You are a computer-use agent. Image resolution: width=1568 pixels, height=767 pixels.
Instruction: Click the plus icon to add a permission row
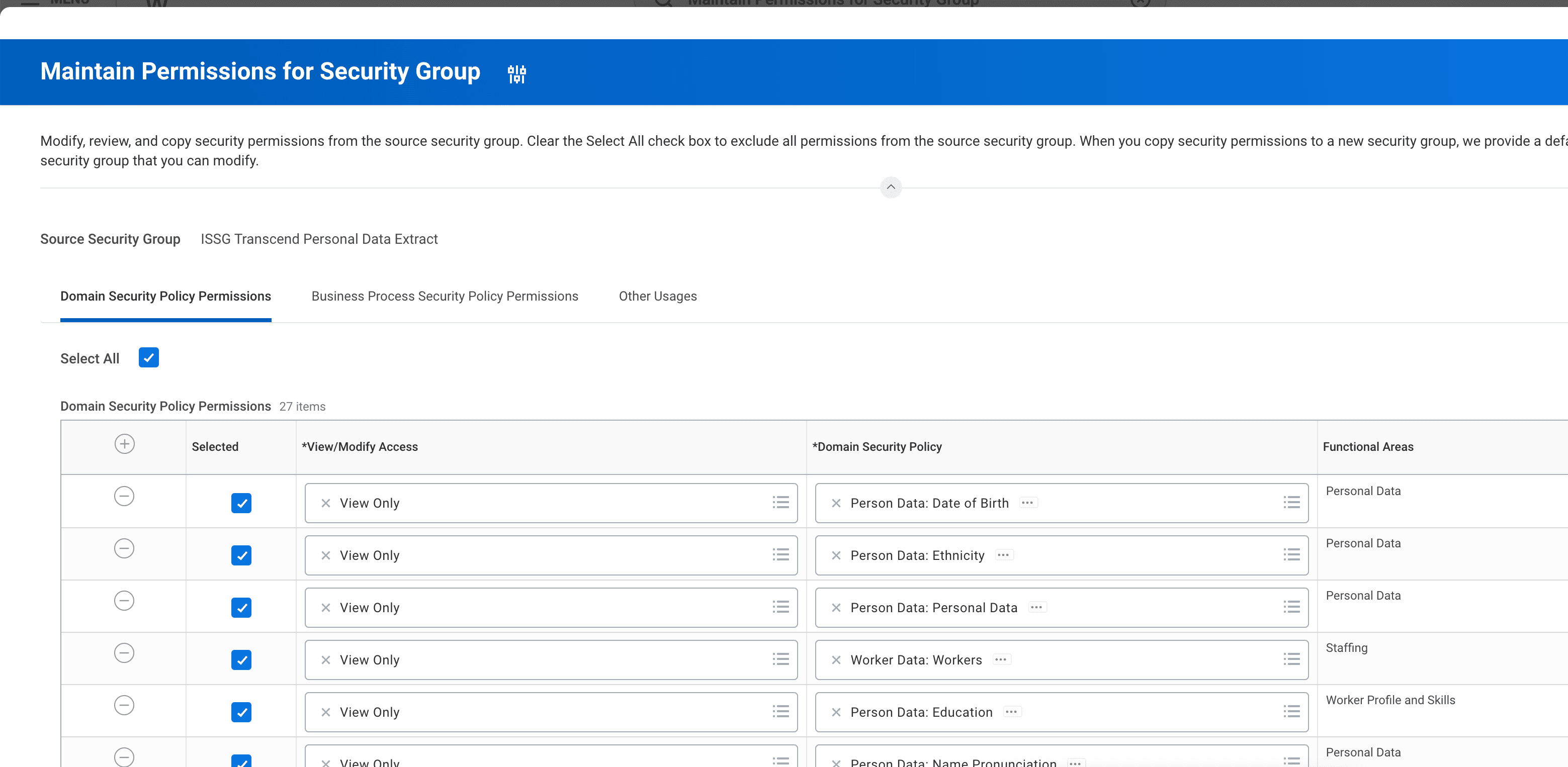124,444
